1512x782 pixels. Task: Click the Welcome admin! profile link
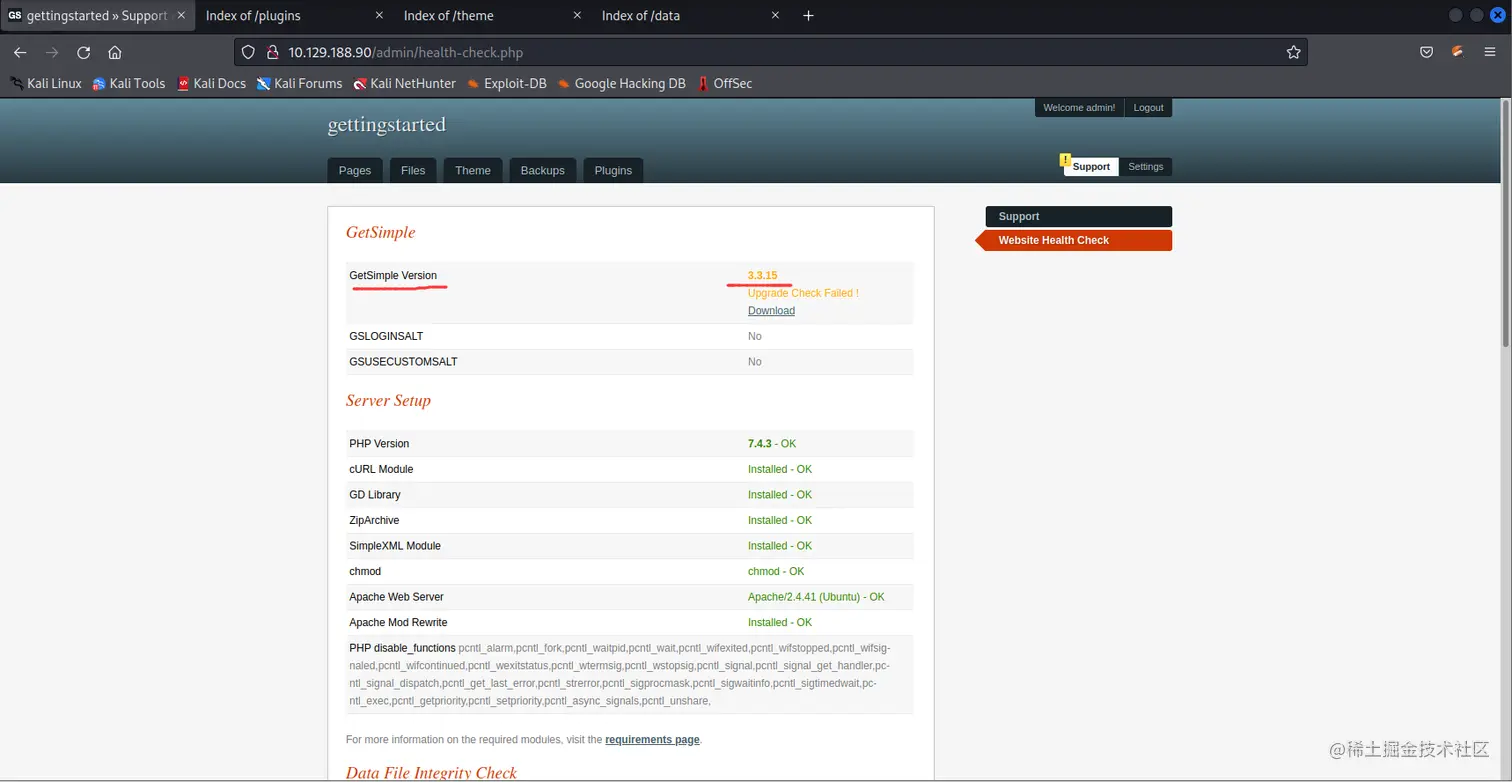1079,107
